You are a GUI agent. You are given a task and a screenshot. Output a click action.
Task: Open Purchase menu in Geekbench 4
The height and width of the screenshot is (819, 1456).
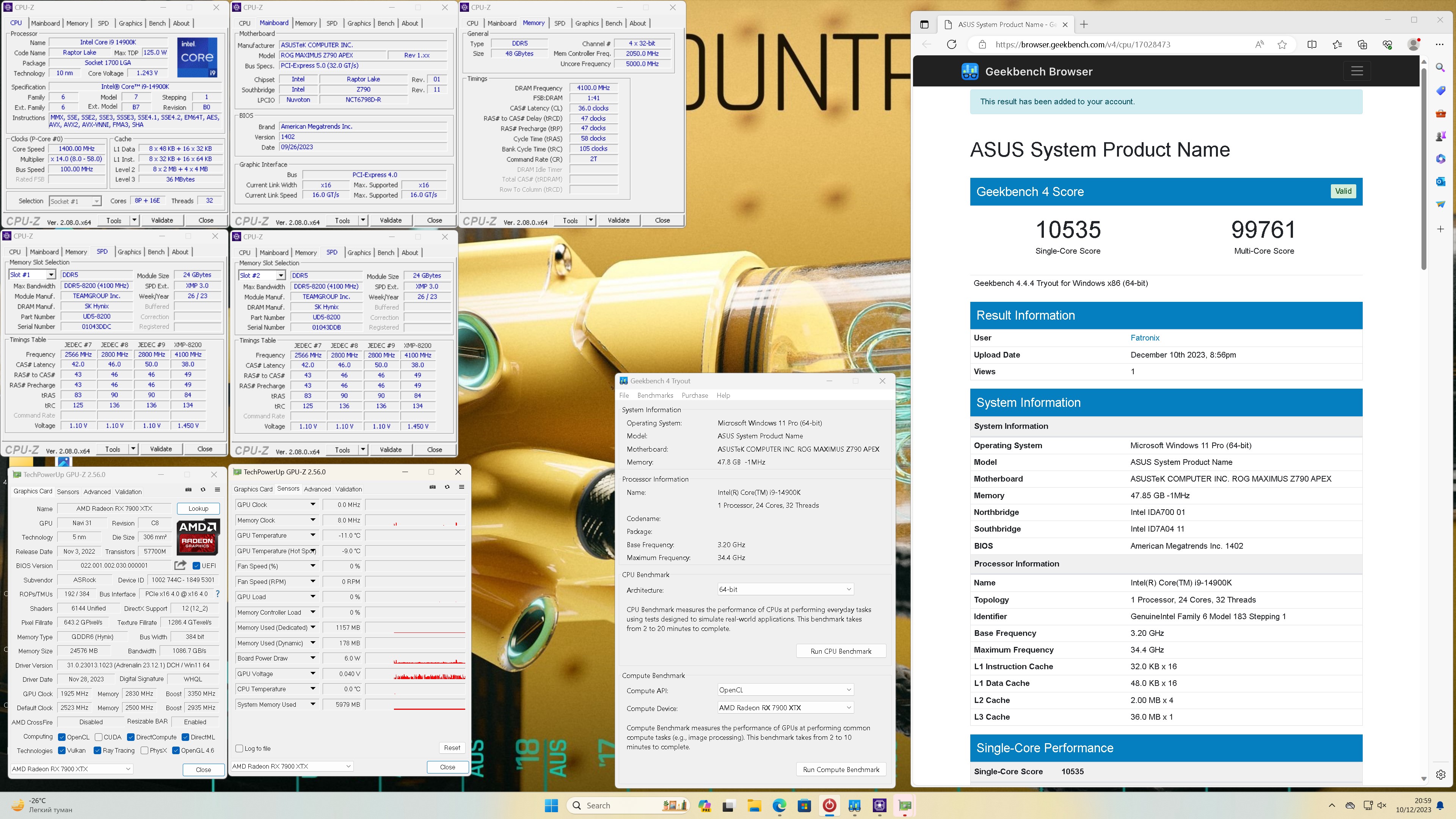point(695,395)
